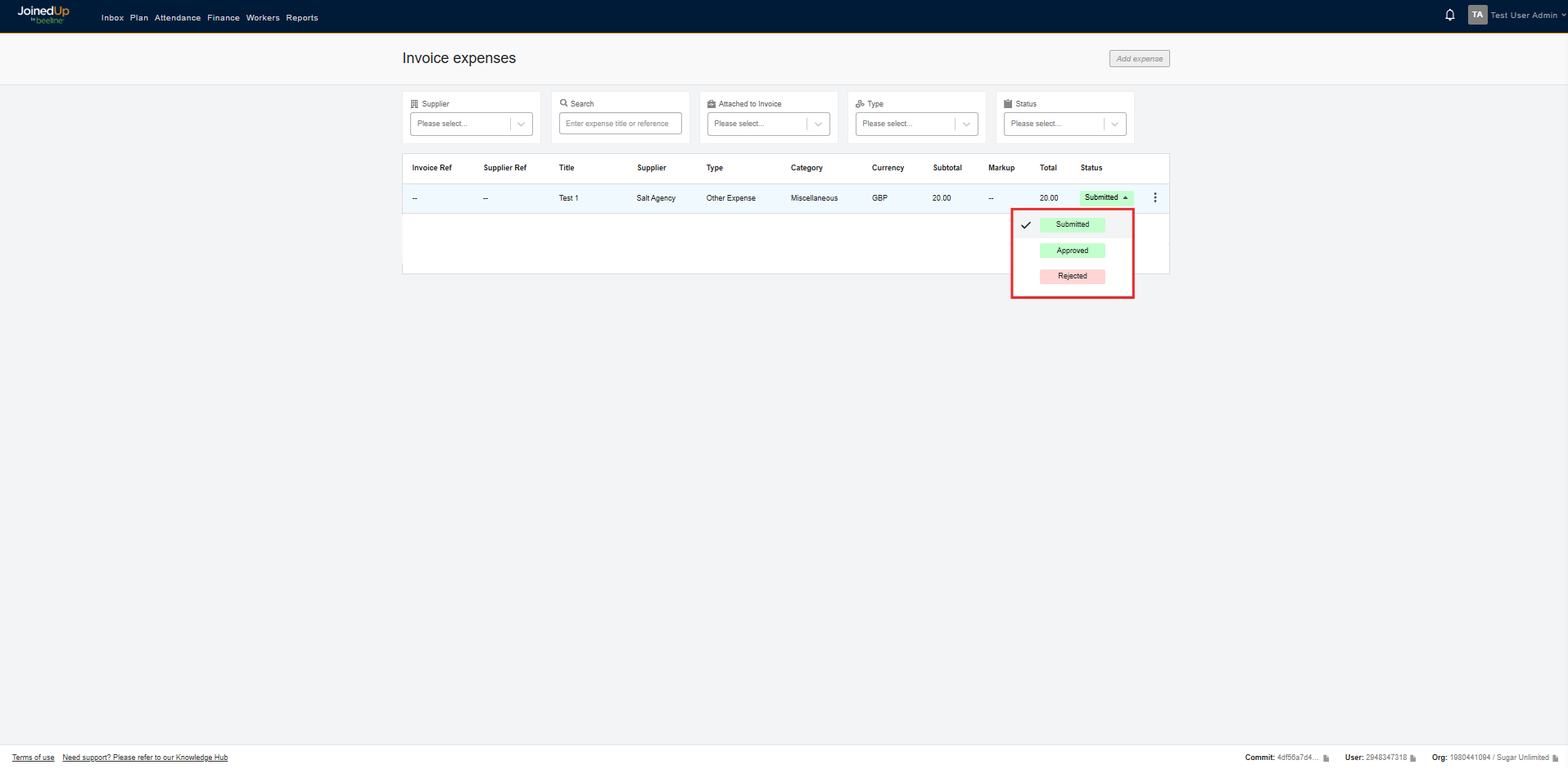This screenshot has height=769, width=1568.
Task: Click the TA user avatar
Action: click(1477, 15)
